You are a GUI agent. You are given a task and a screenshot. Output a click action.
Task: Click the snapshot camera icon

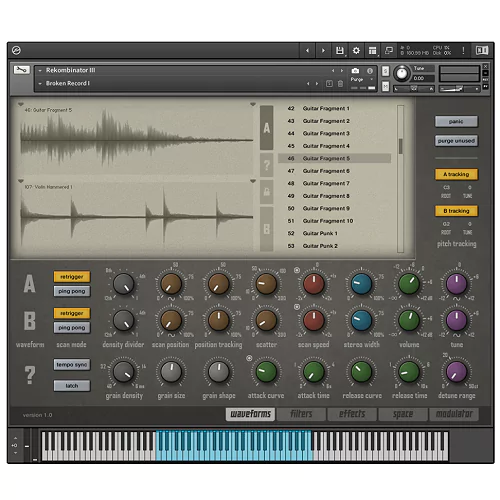tap(355, 71)
